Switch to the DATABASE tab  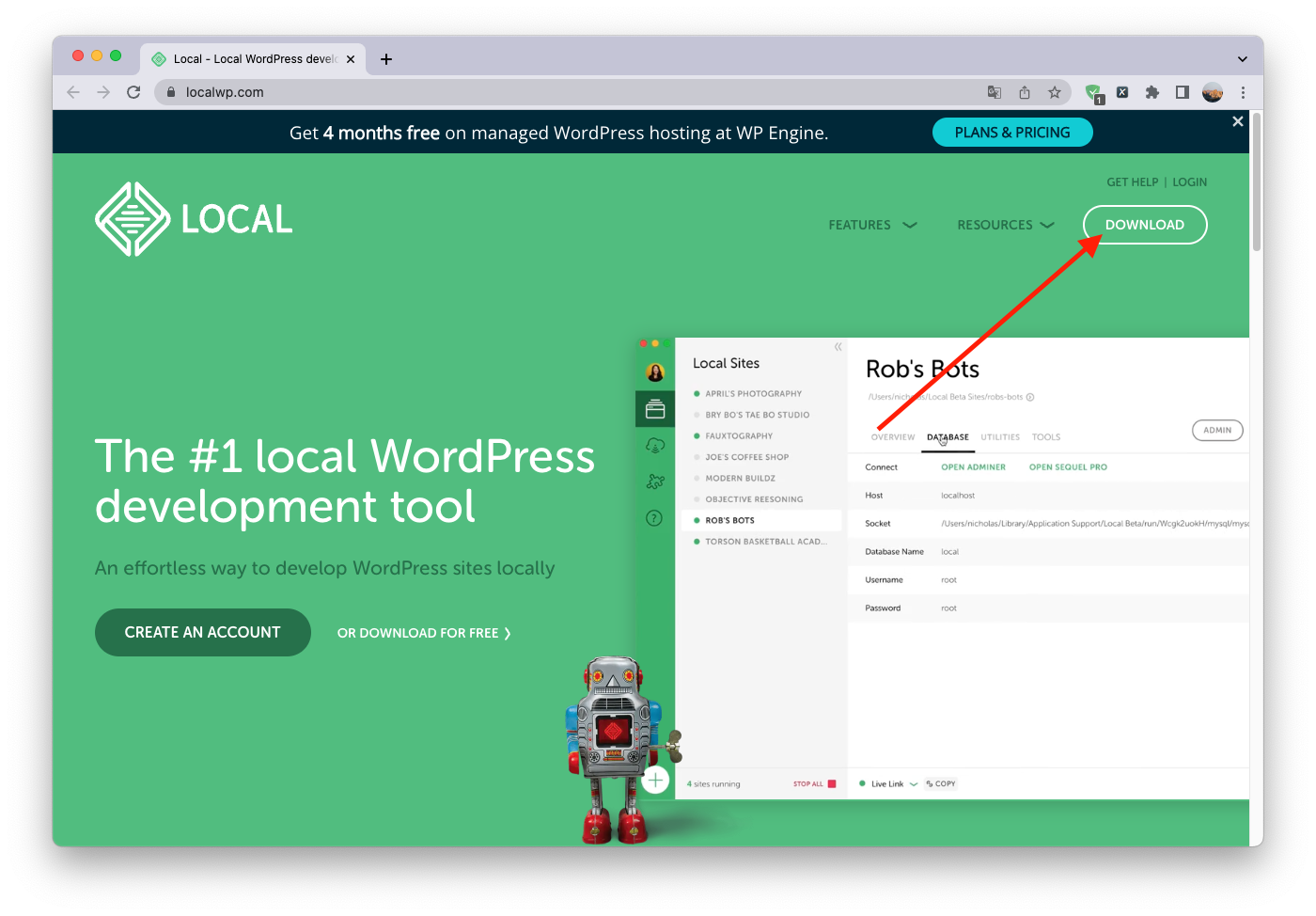pyautogui.click(x=948, y=437)
